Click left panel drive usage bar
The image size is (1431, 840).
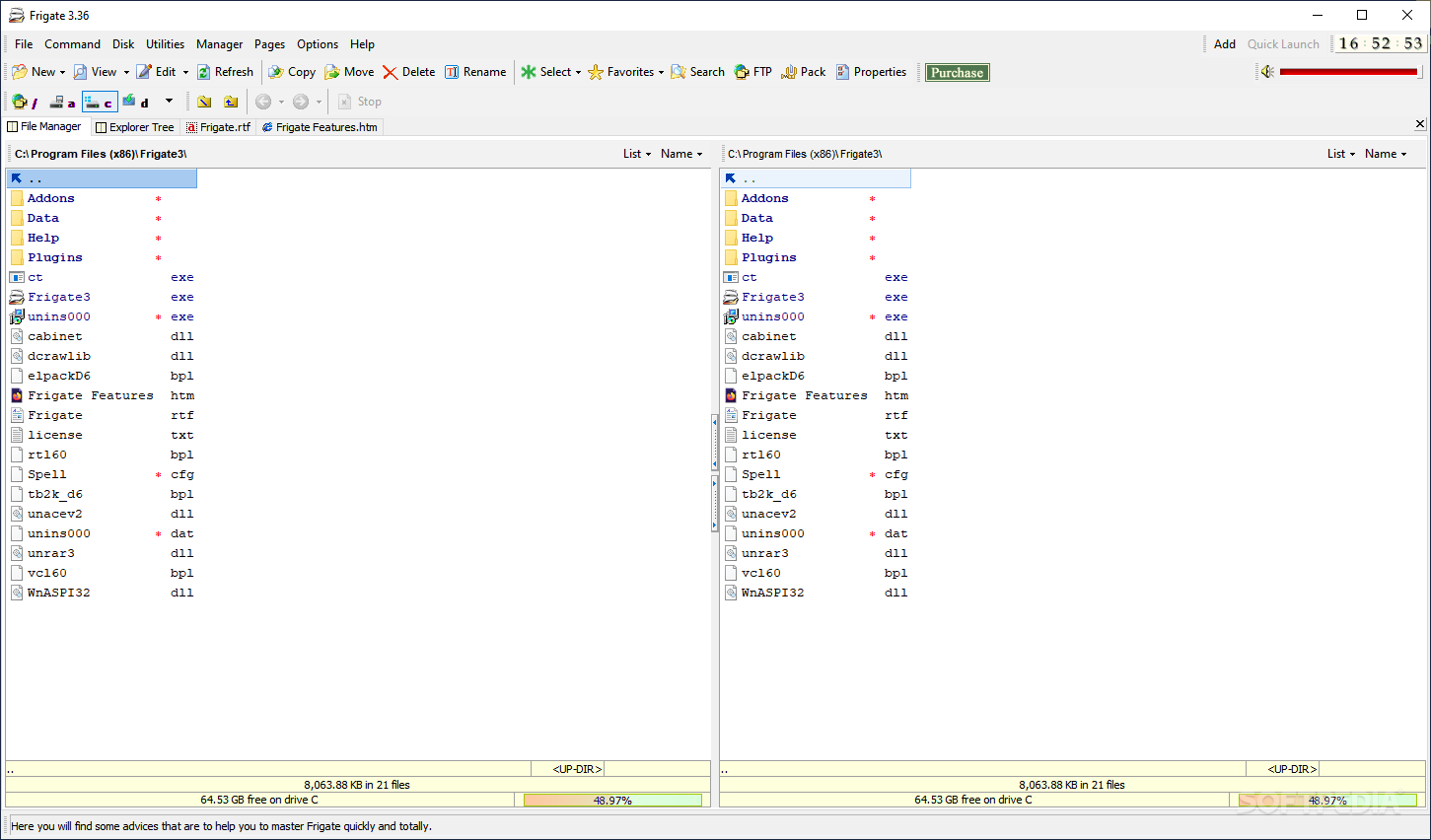[x=612, y=801]
